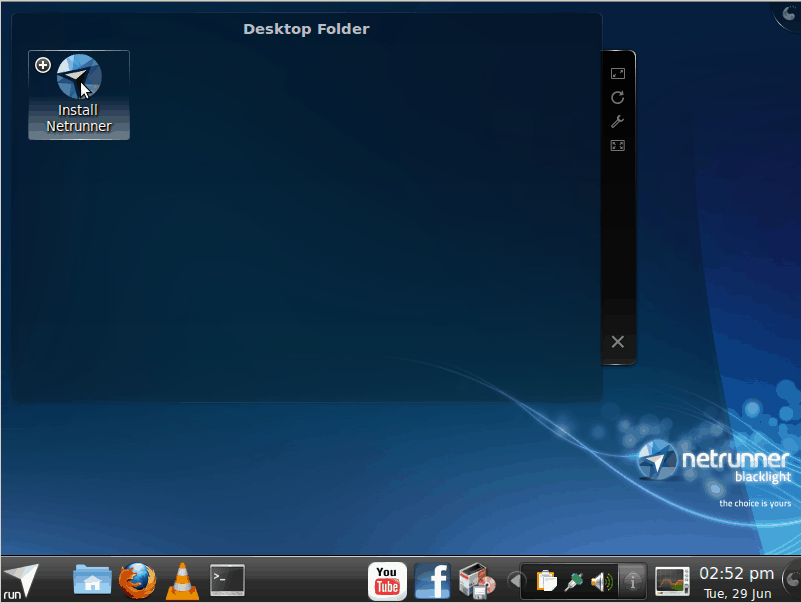Open the panel toolbox at the taskbar's right end
Image resolution: width=801 pixels, height=603 pixels.
(792, 580)
